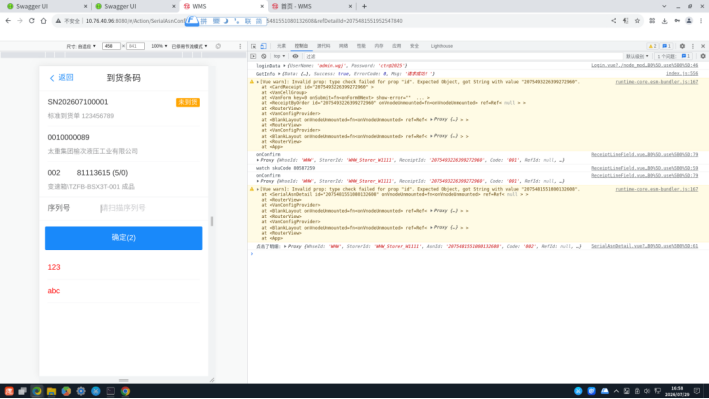Open the file manager icon in the taskbar

[51, 391]
